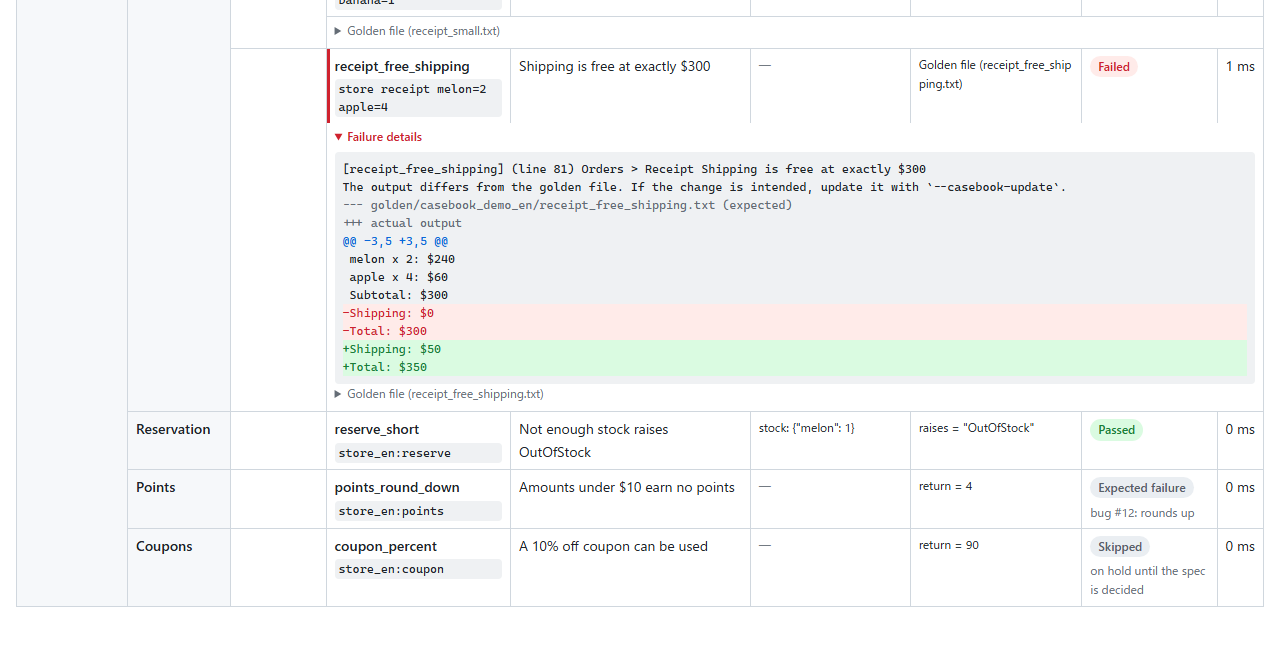1280x648 pixels.
Task: Click the Expected failure badge
Action: 1141,488
